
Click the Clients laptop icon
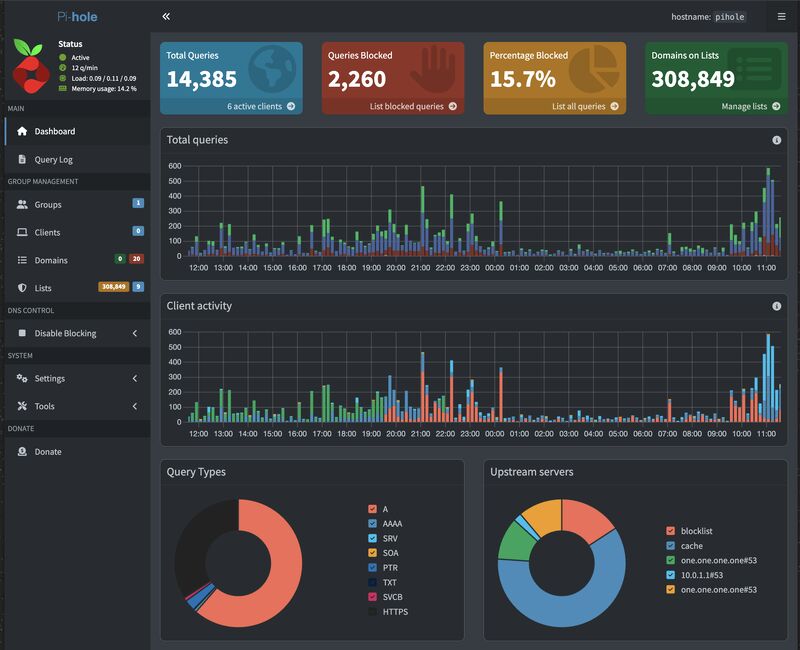click(x=22, y=232)
